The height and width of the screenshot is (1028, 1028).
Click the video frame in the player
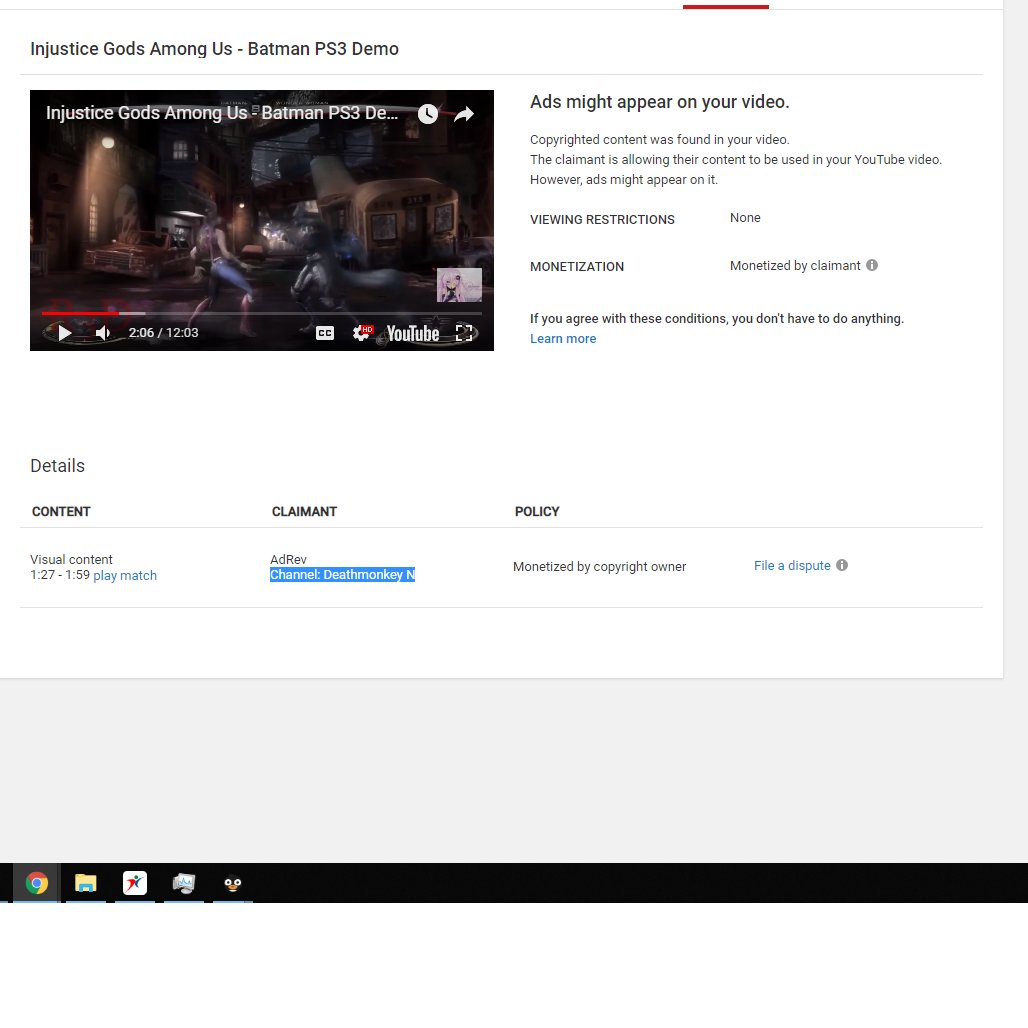(x=262, y=220)
